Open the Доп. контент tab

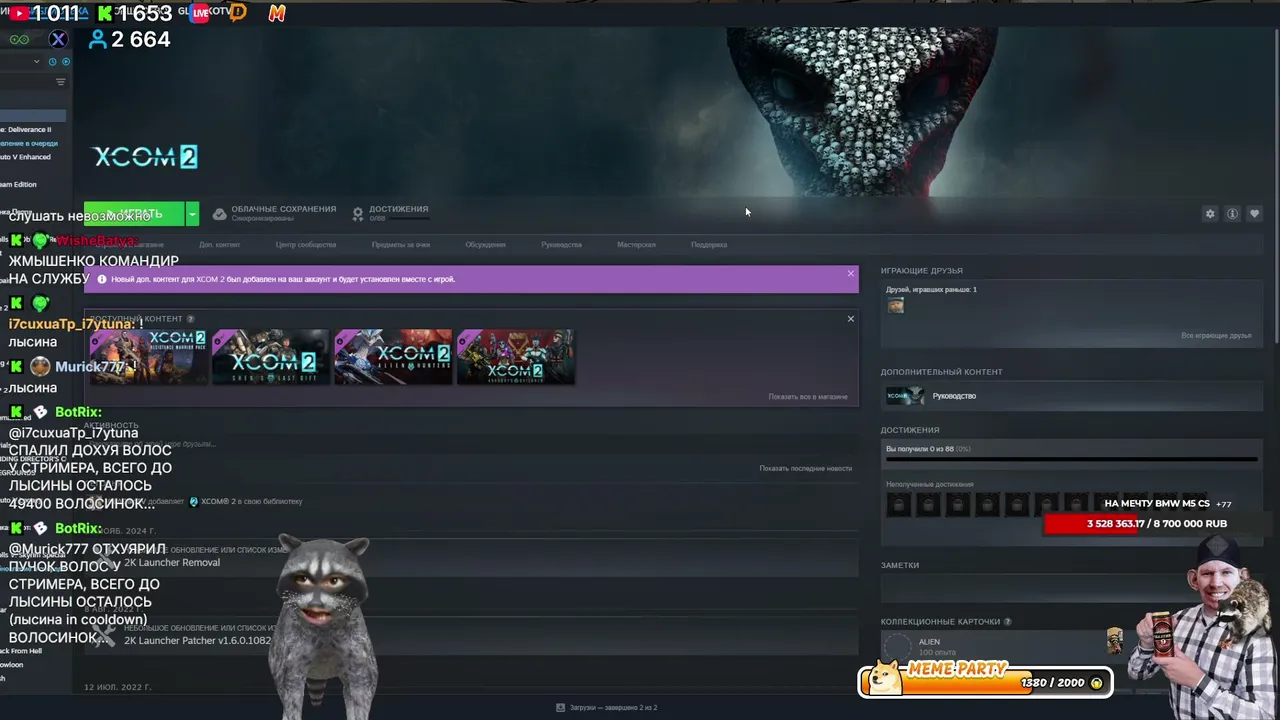(x=220, y=245)
